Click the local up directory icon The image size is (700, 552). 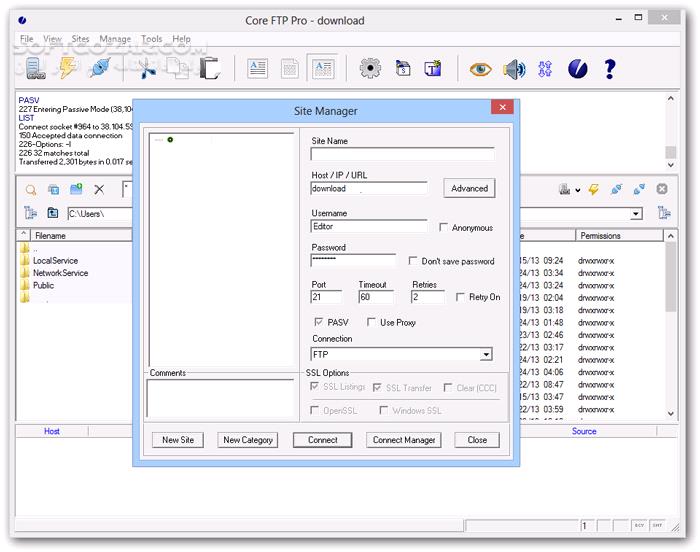(53, 213)
